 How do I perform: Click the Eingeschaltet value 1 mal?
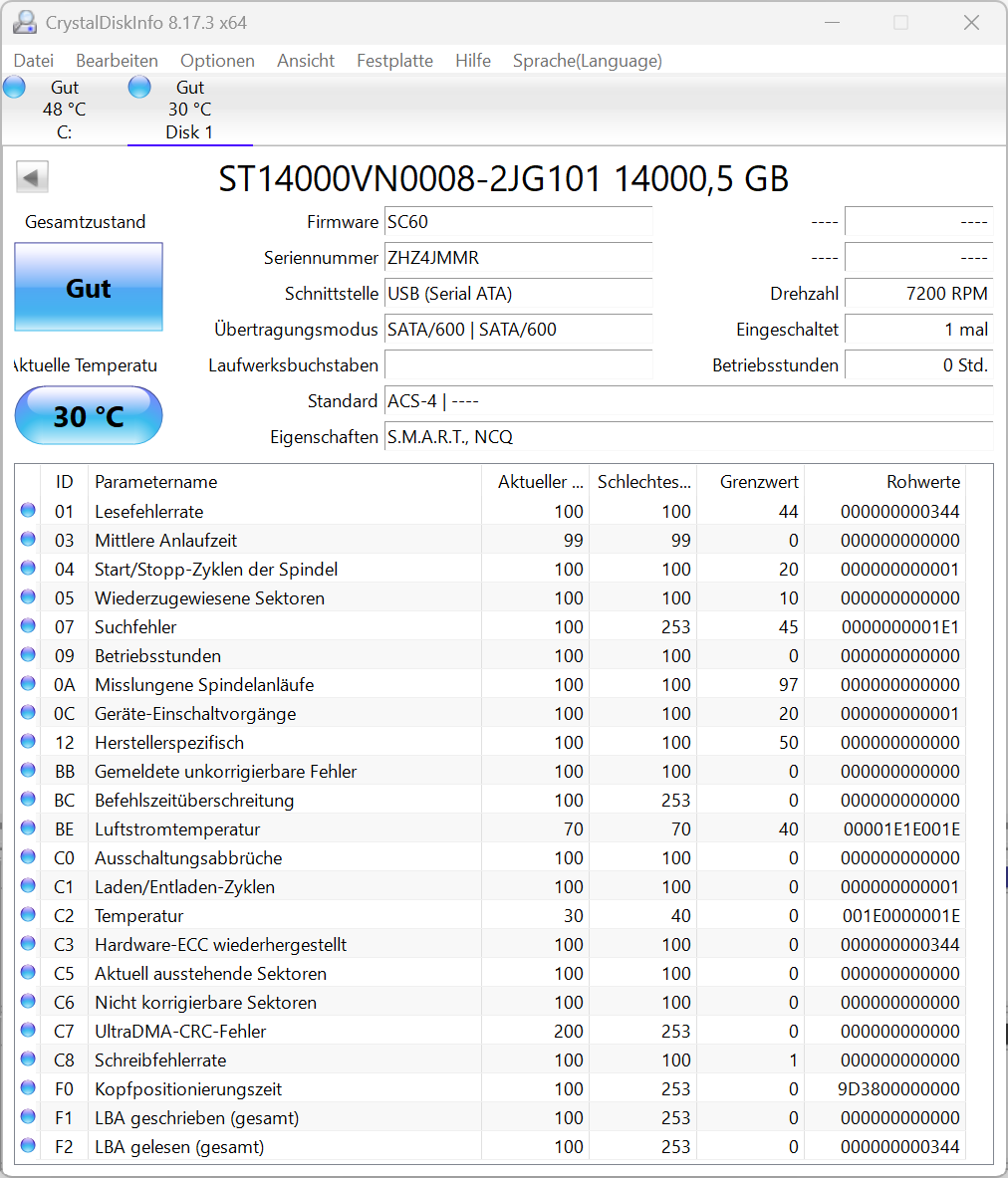[x=918, y=329]
